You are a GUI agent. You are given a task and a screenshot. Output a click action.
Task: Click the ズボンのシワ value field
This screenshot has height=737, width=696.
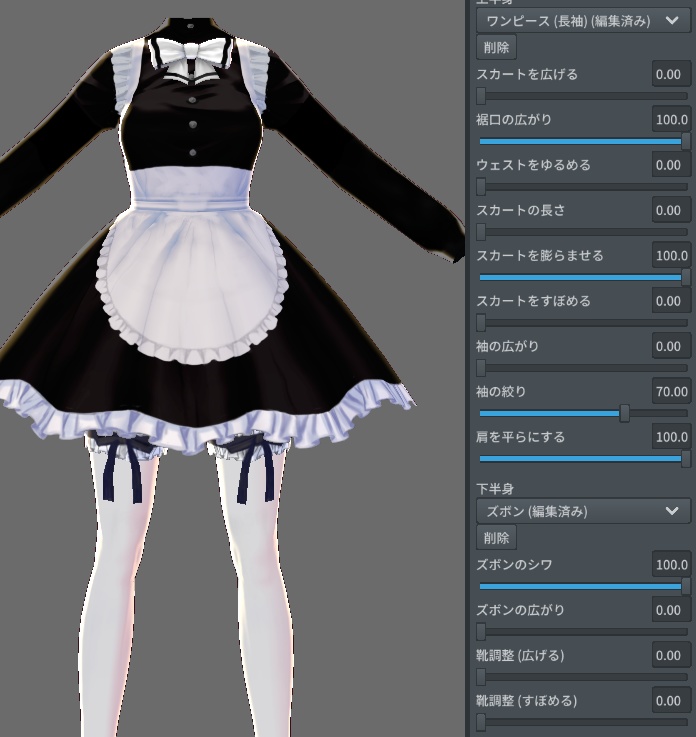(671, 565)
